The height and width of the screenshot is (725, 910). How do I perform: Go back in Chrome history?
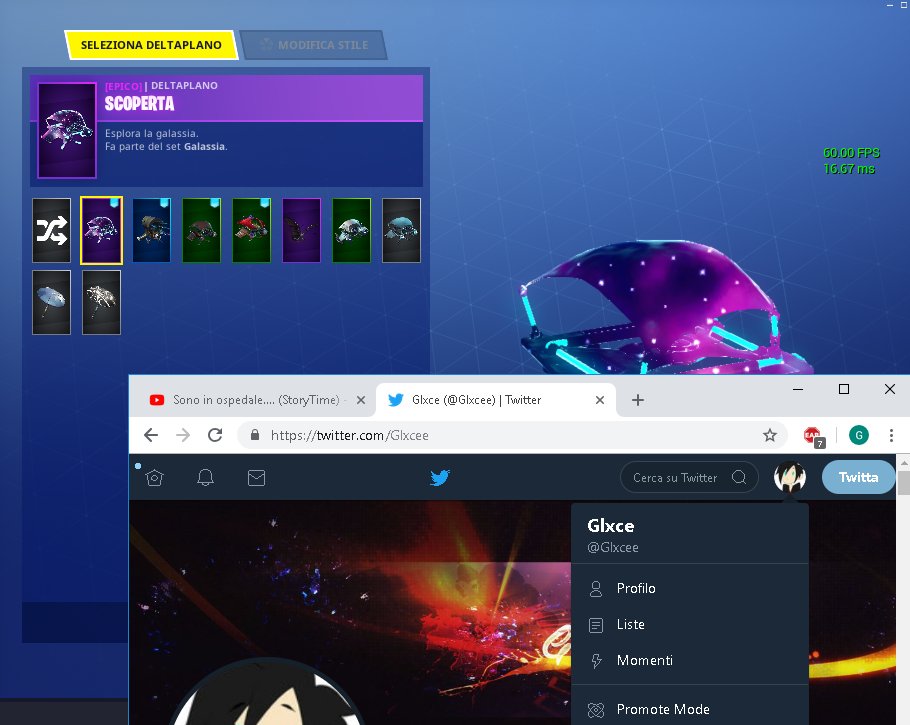[x=151, y=435]
